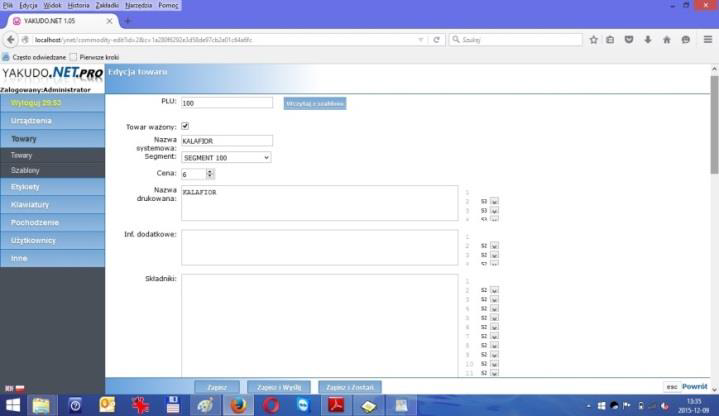
Task: Open the Firefox downloads arrow icon
Action: pos(648,40)
